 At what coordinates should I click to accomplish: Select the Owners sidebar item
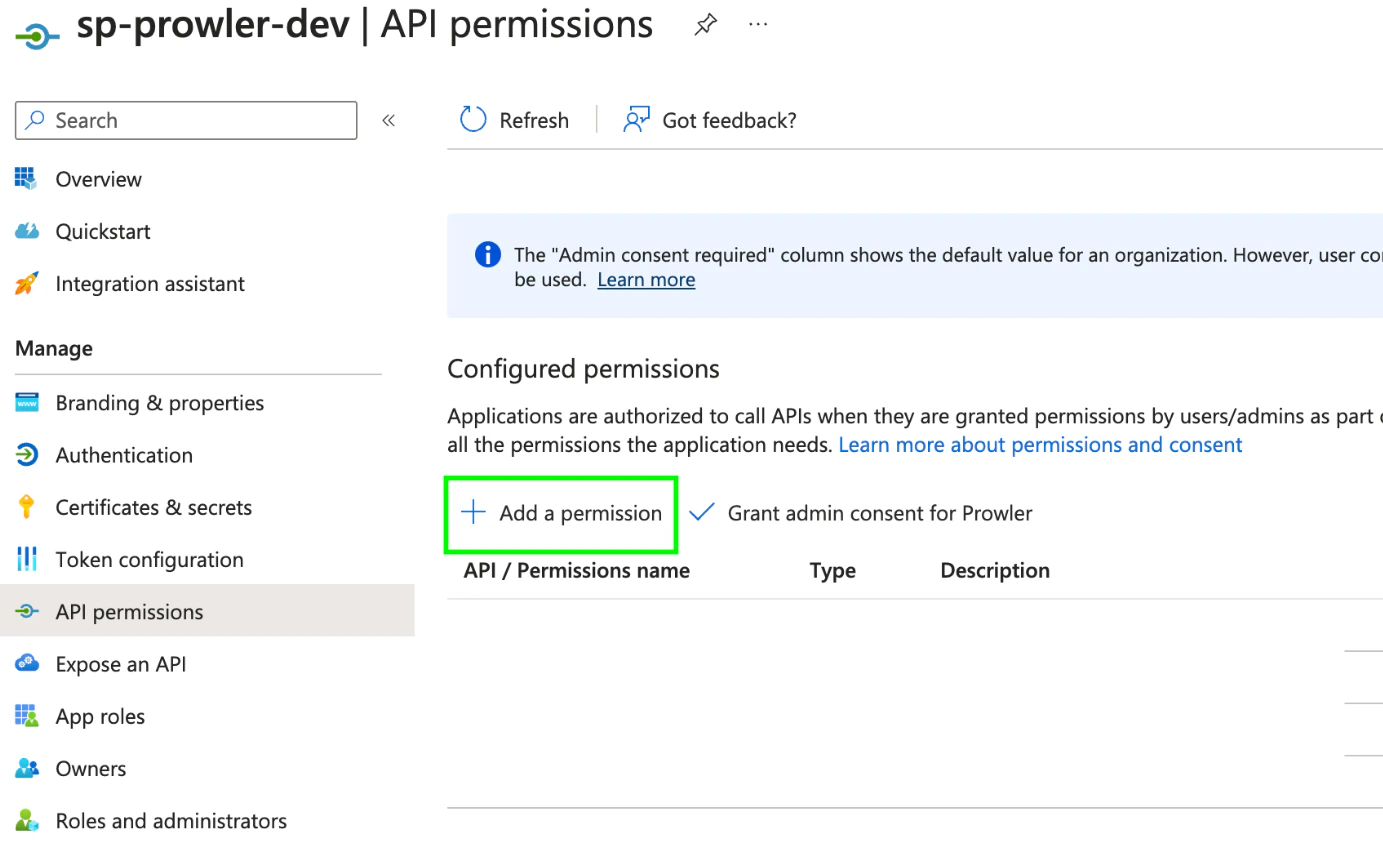coord(90,768)
